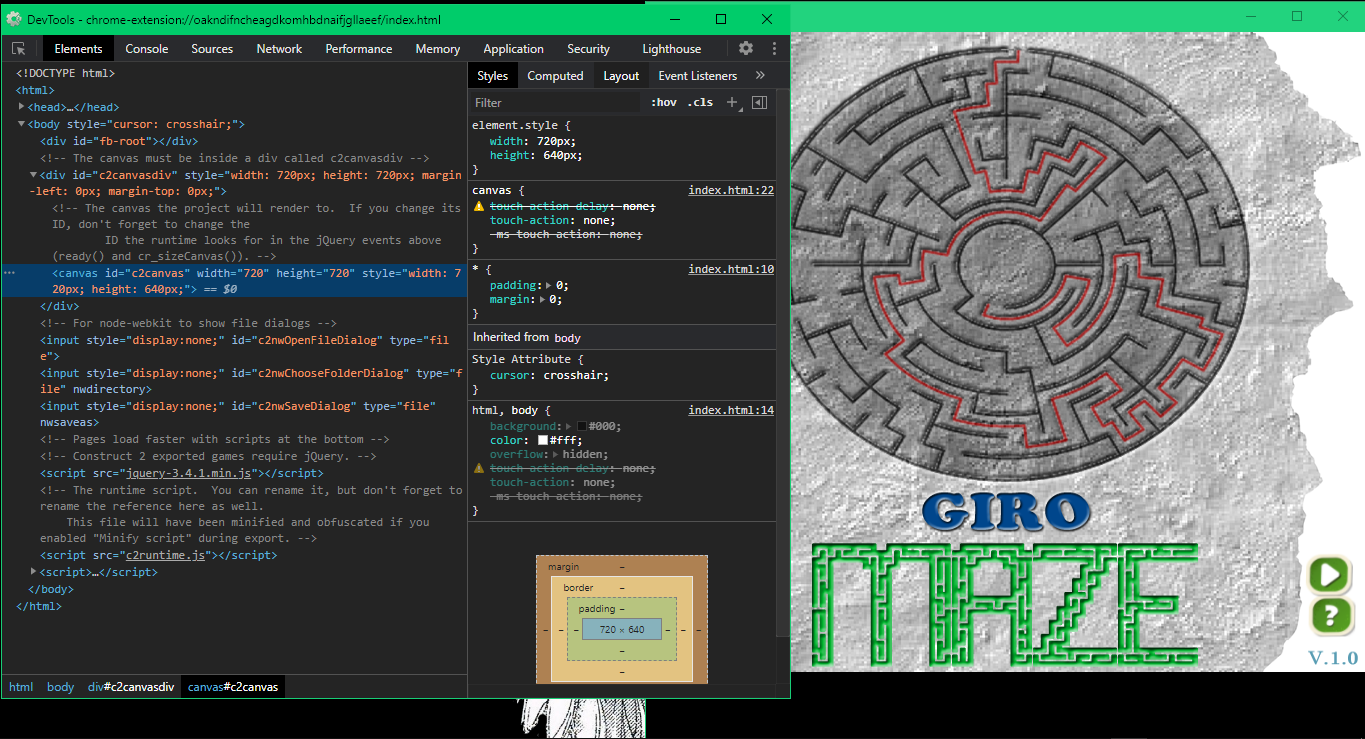Focus the styles Filter input field
The width and height of the screenshot is (1365, 739).
click(555, 102)
